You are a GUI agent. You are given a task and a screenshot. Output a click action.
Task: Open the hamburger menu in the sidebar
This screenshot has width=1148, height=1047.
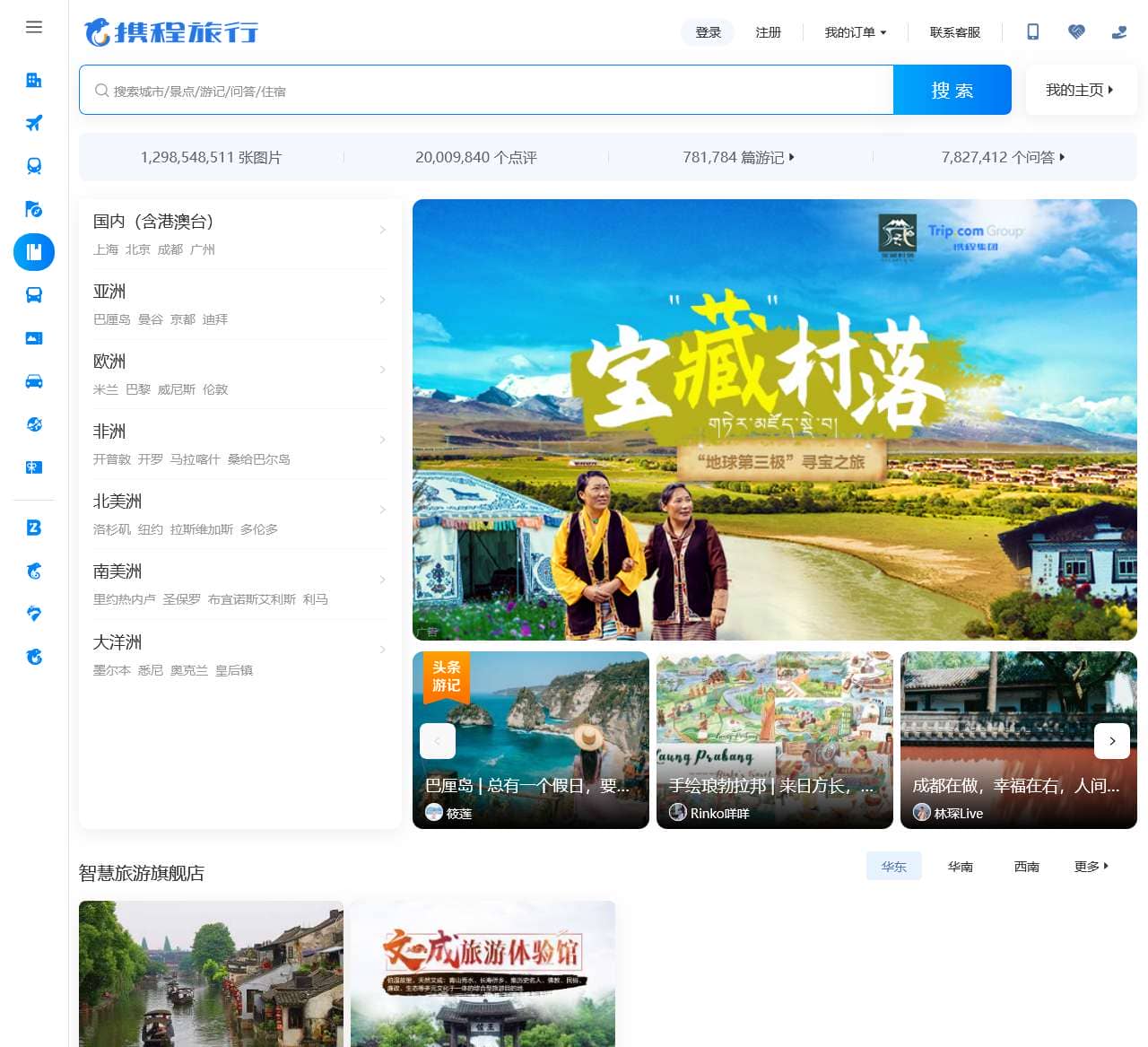pos(34,27)
